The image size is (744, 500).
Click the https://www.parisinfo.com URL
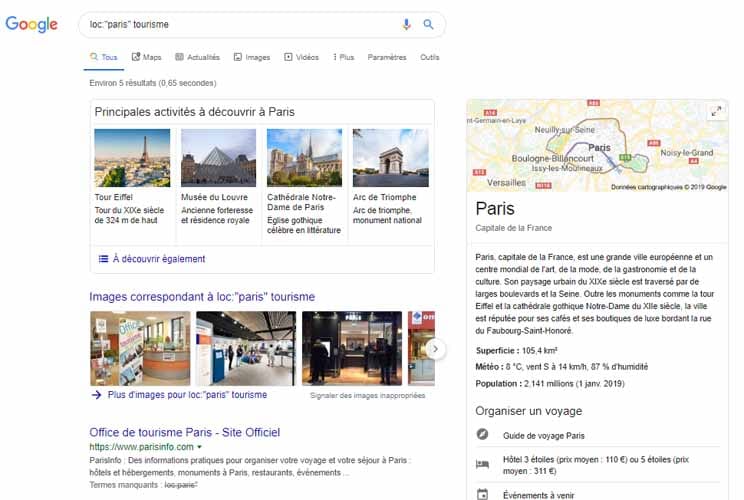(x=141, y=447)
